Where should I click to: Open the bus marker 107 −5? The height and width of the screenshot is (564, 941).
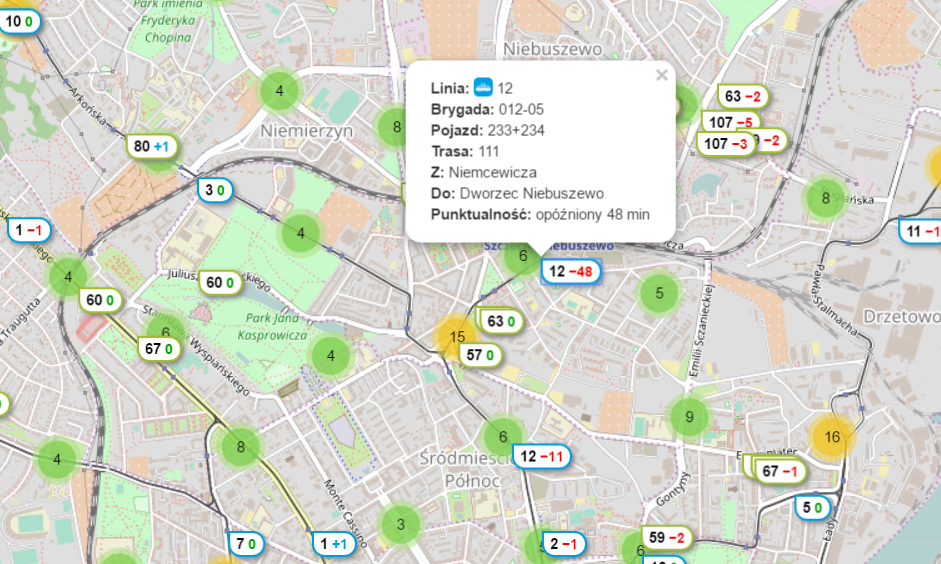click(729, 122)
